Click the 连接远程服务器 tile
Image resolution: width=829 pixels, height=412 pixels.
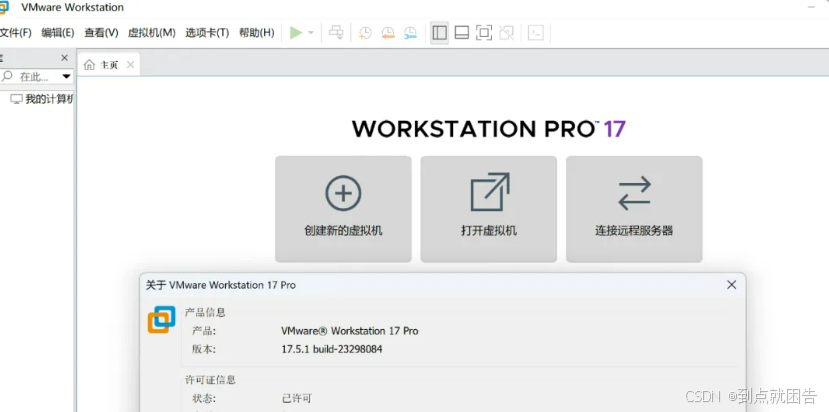coord(634,209)
